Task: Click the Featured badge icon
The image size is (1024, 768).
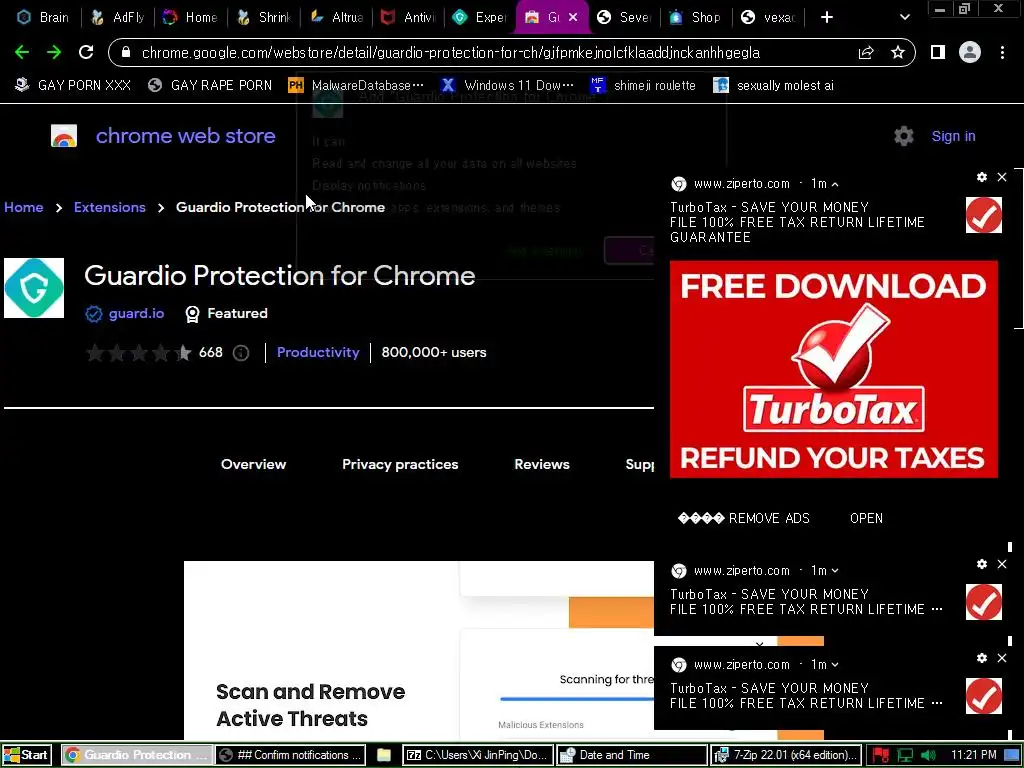Action: click(x=192, y=314)
